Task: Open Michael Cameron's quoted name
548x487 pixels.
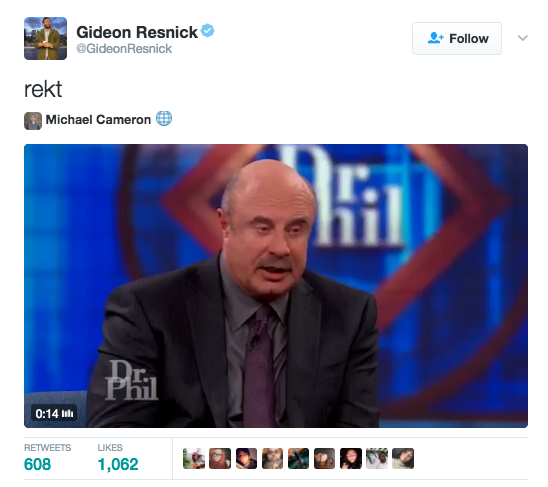Action: point(98,120)
